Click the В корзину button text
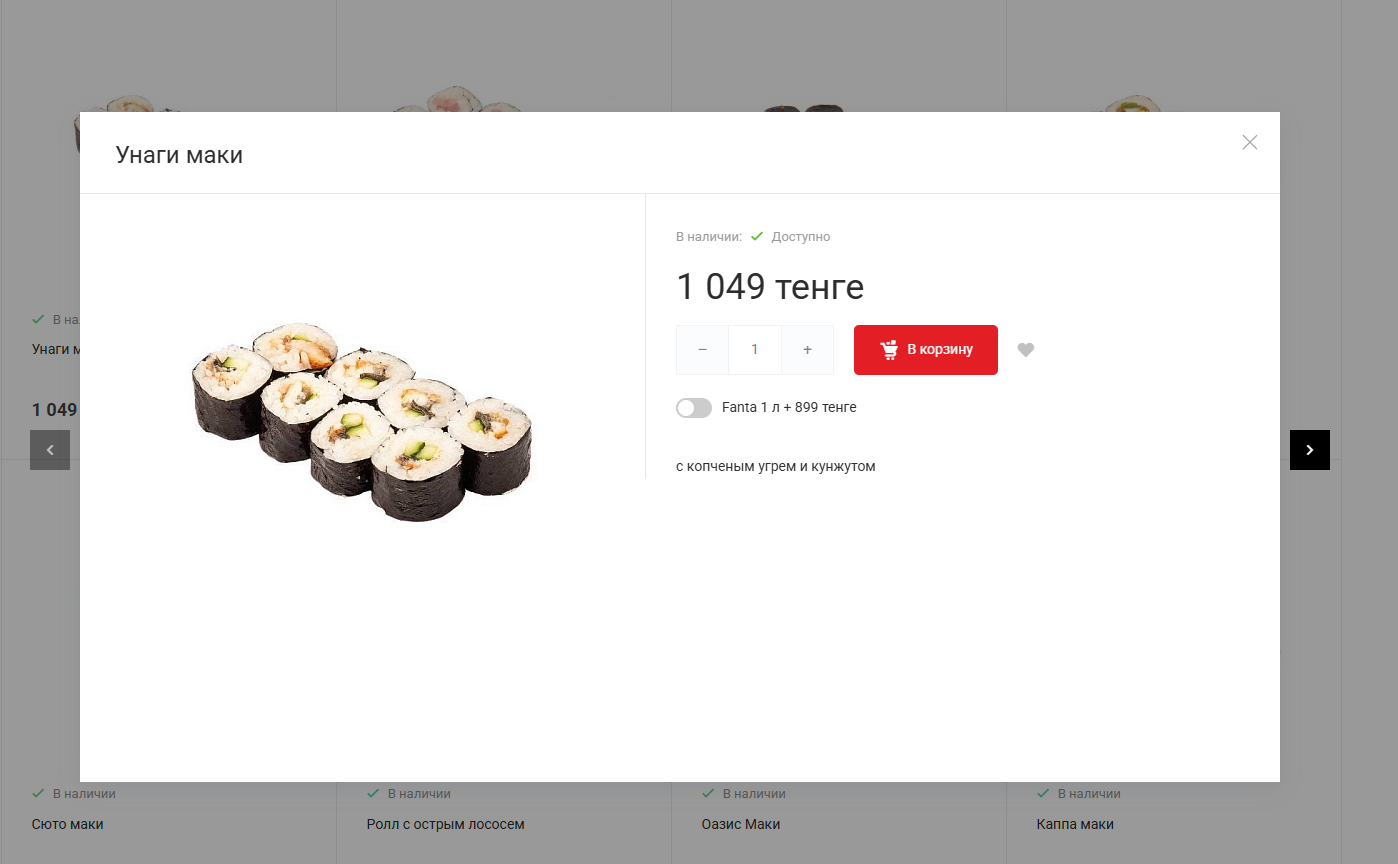Viewport: 1398px width, 864px height. (940, 350)
